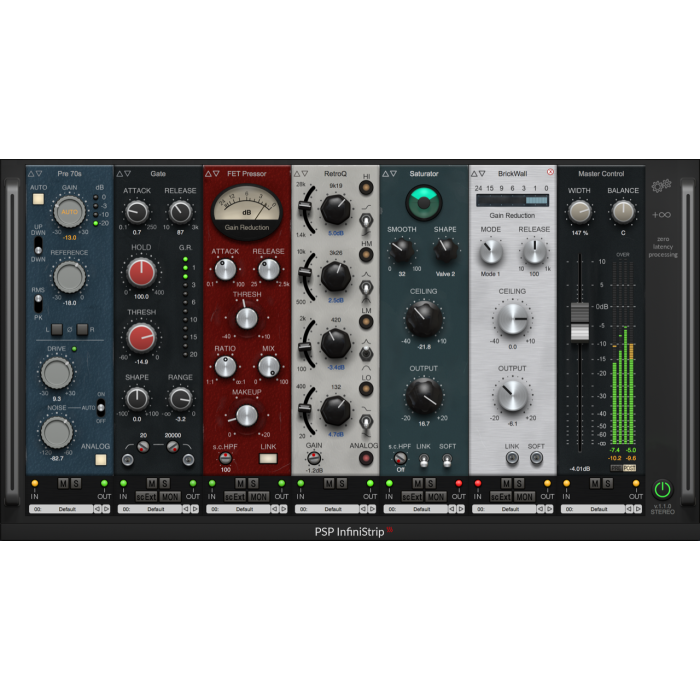Click the RetroQ module title

335,174
